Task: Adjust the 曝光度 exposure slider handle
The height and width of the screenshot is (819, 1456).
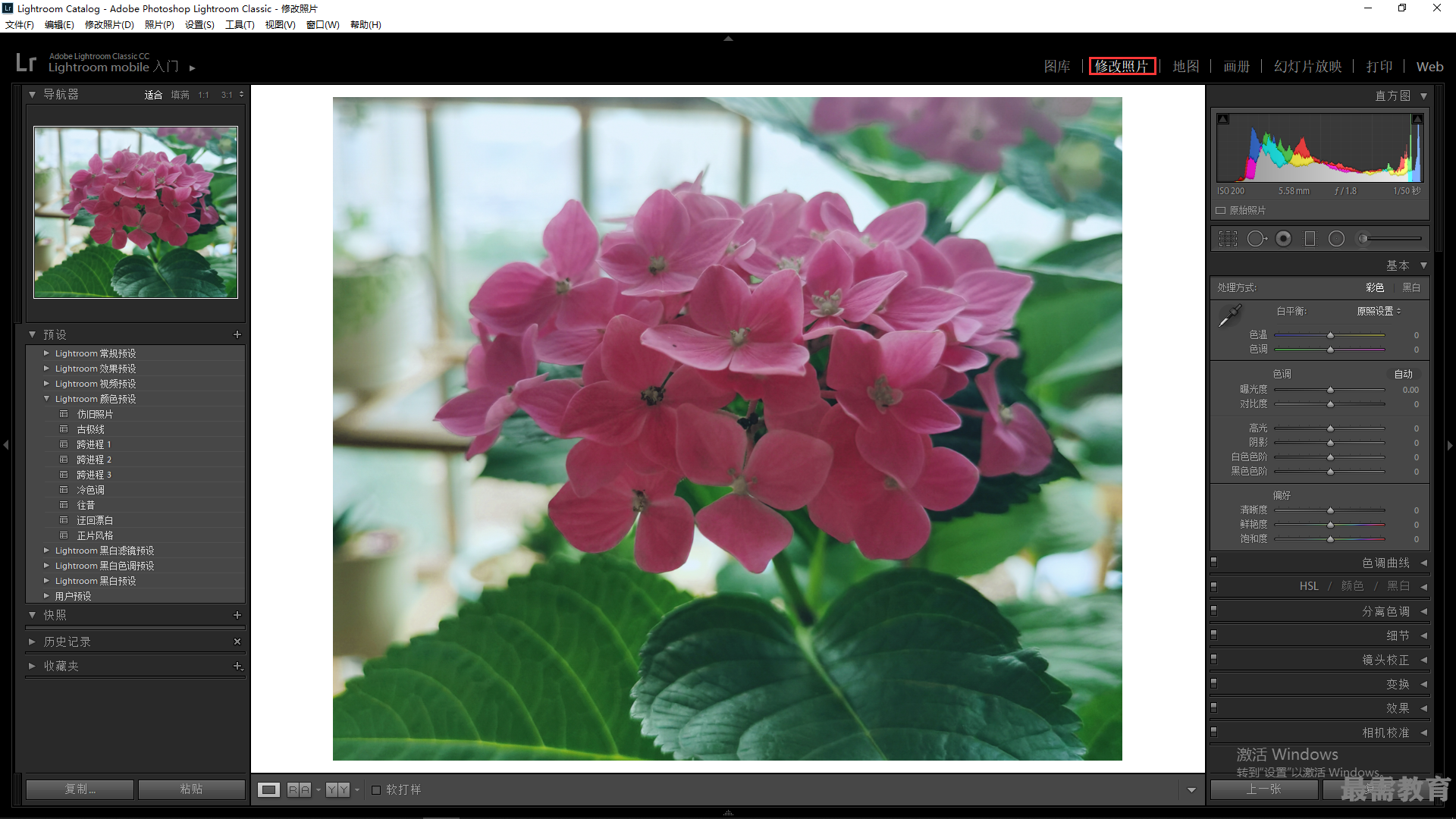Action: [x=1330, y=390]
